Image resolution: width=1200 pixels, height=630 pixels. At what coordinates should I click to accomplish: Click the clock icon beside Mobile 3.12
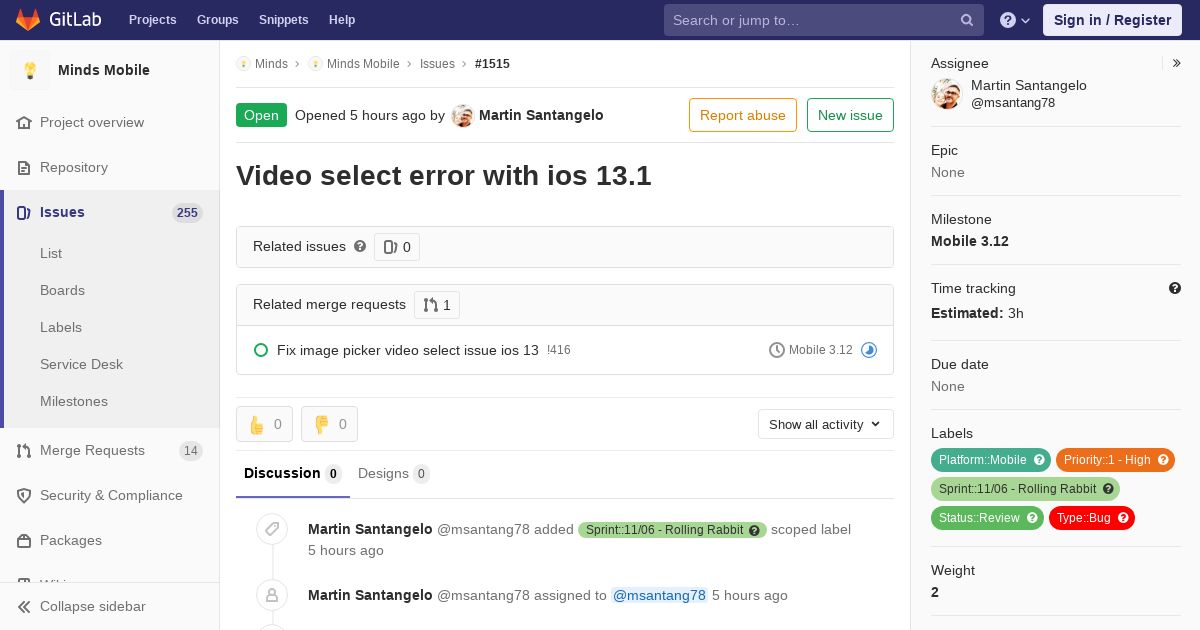point(777,350)
